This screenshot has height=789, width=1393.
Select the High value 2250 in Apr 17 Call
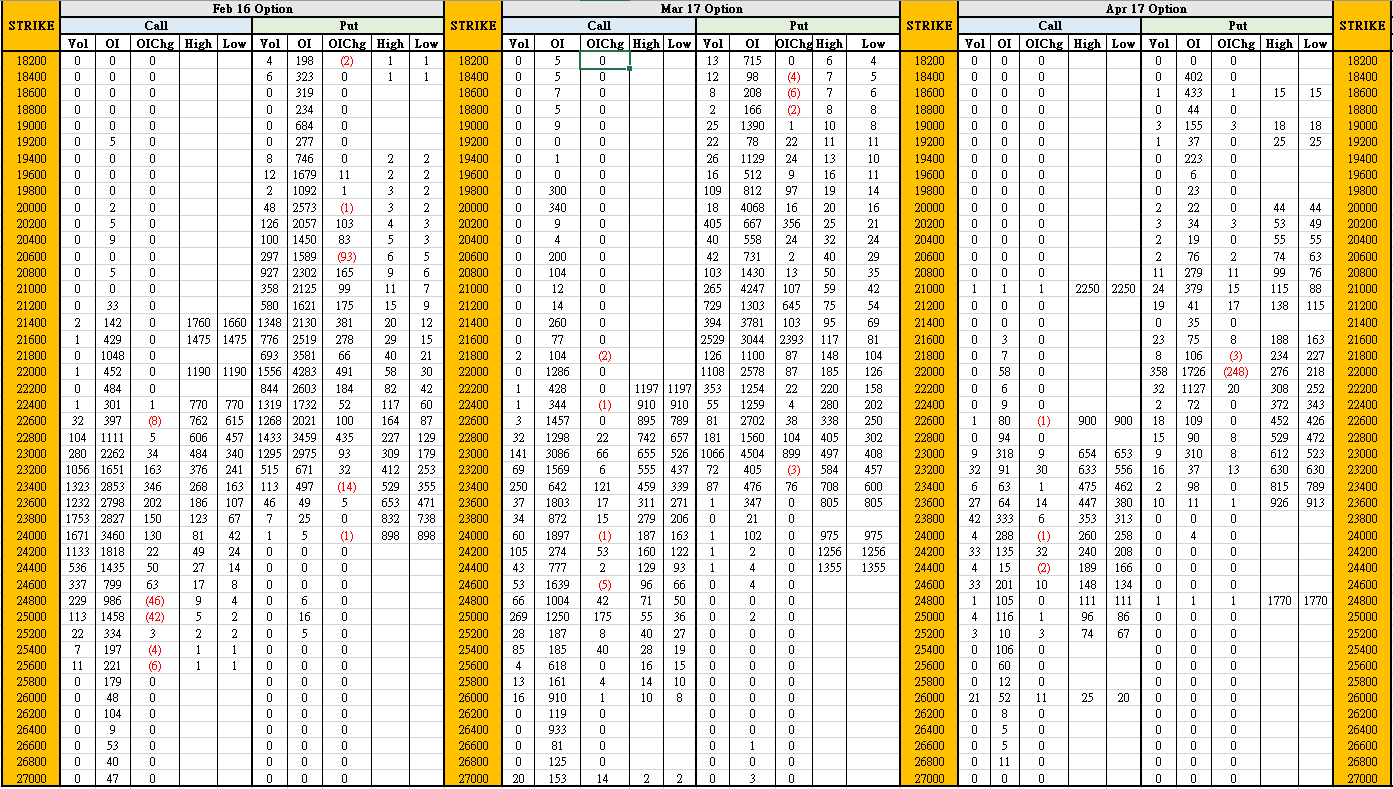pos(1087,290)
